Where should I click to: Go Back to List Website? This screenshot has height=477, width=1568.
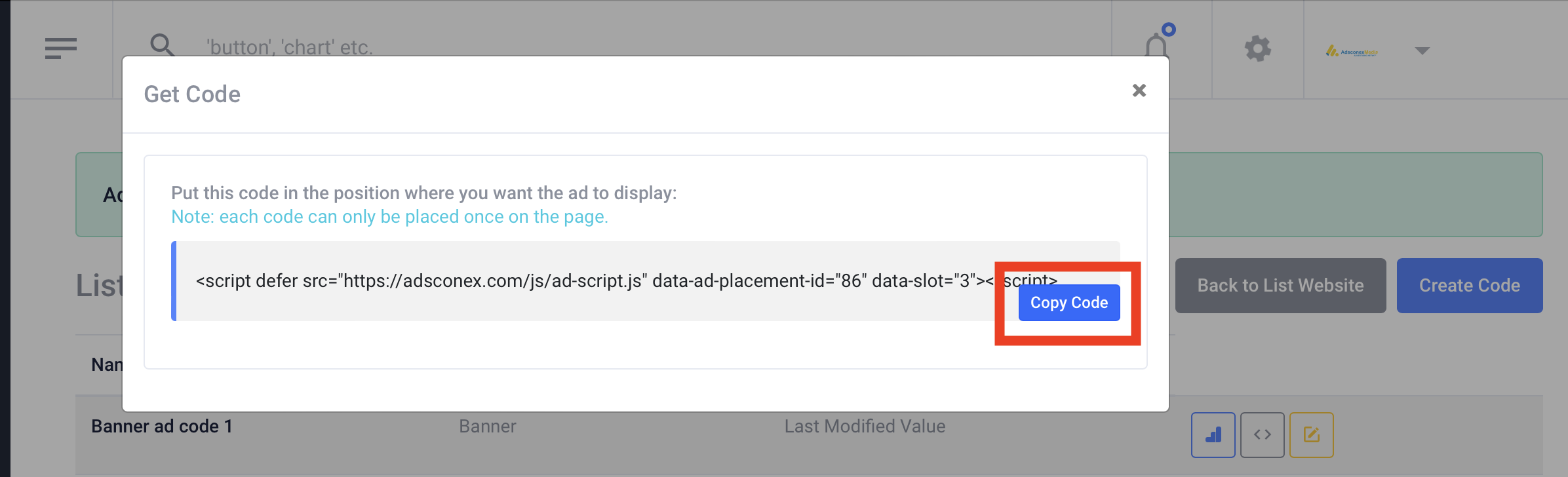pyautogui.click(x=1280, y=286)
